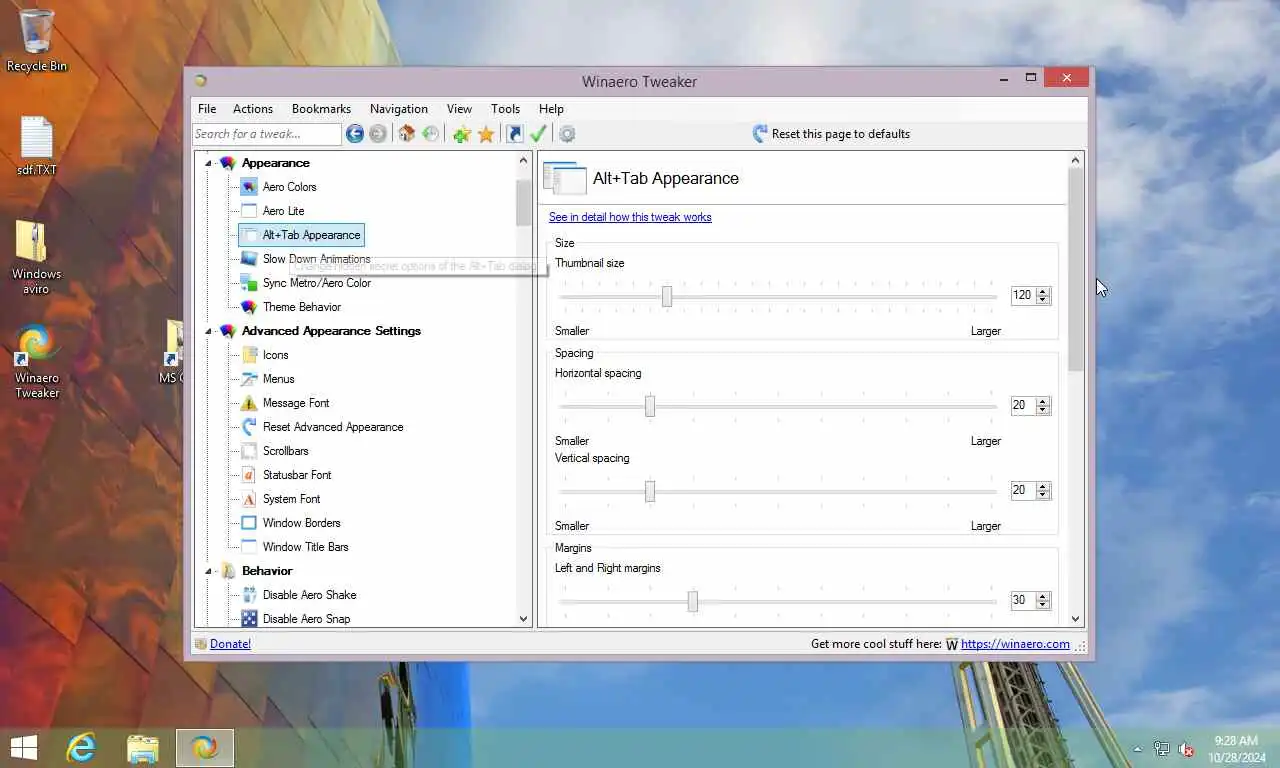
Task: Open the View menu
Action: [x=459, y=109]
